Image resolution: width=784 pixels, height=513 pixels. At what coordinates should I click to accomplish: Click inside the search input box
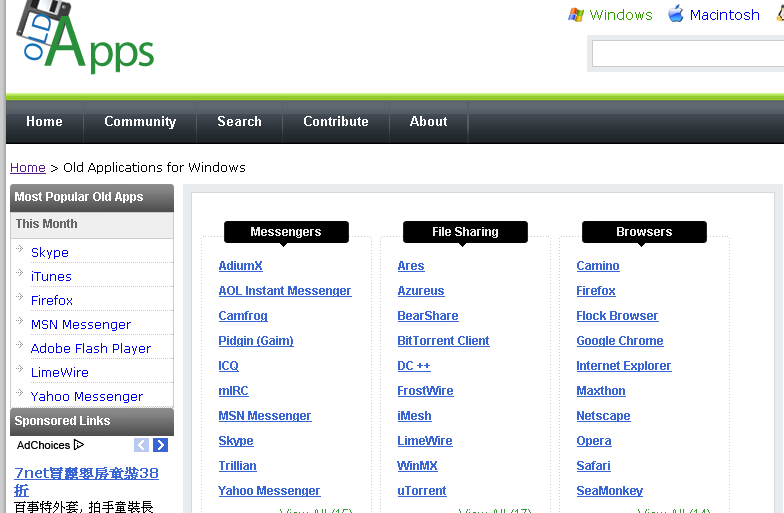688,54
